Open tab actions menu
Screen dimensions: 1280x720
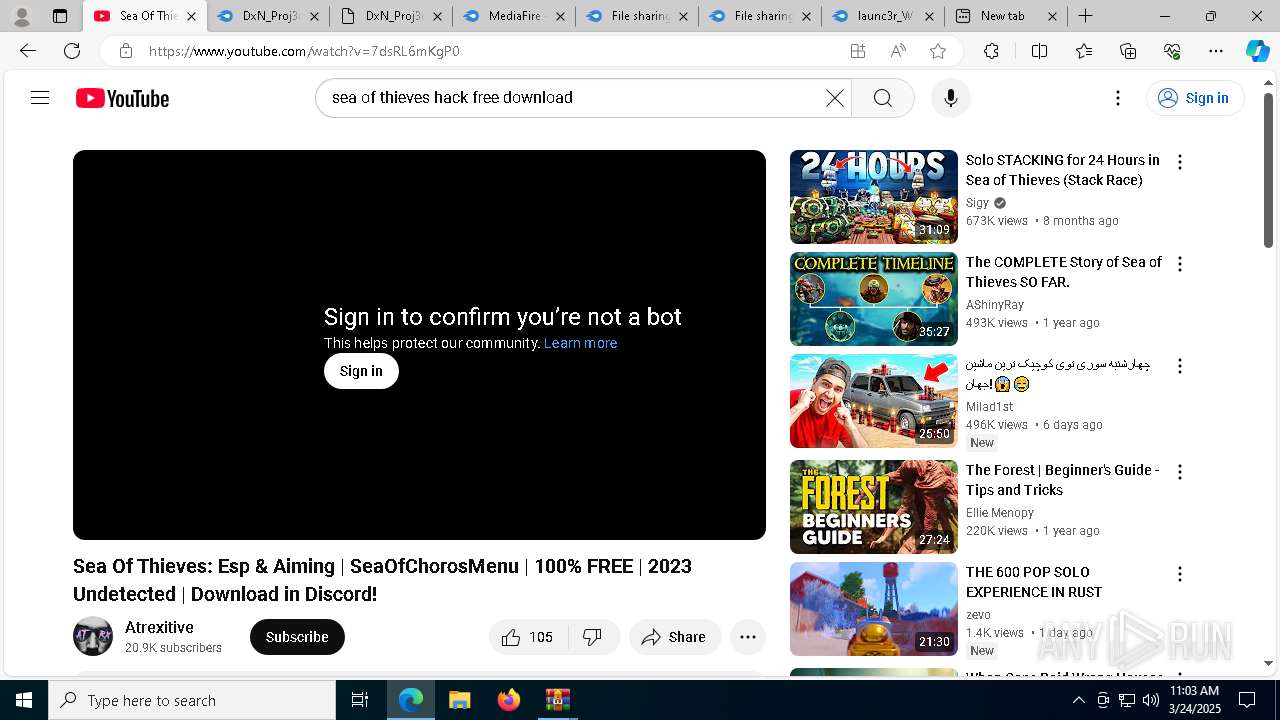point(60,16)
